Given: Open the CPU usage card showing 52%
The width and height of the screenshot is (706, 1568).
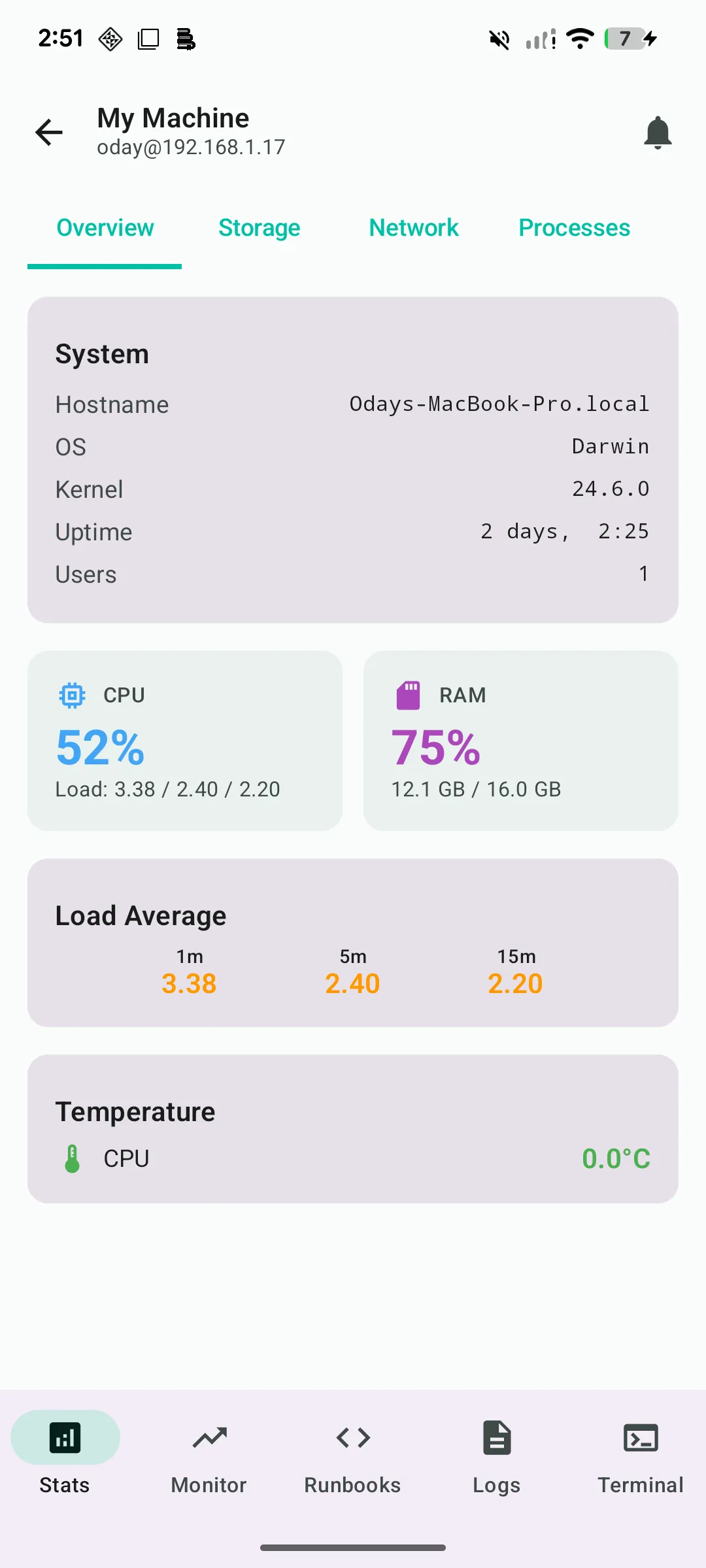Looking at the screenshot, I should 185,740.
